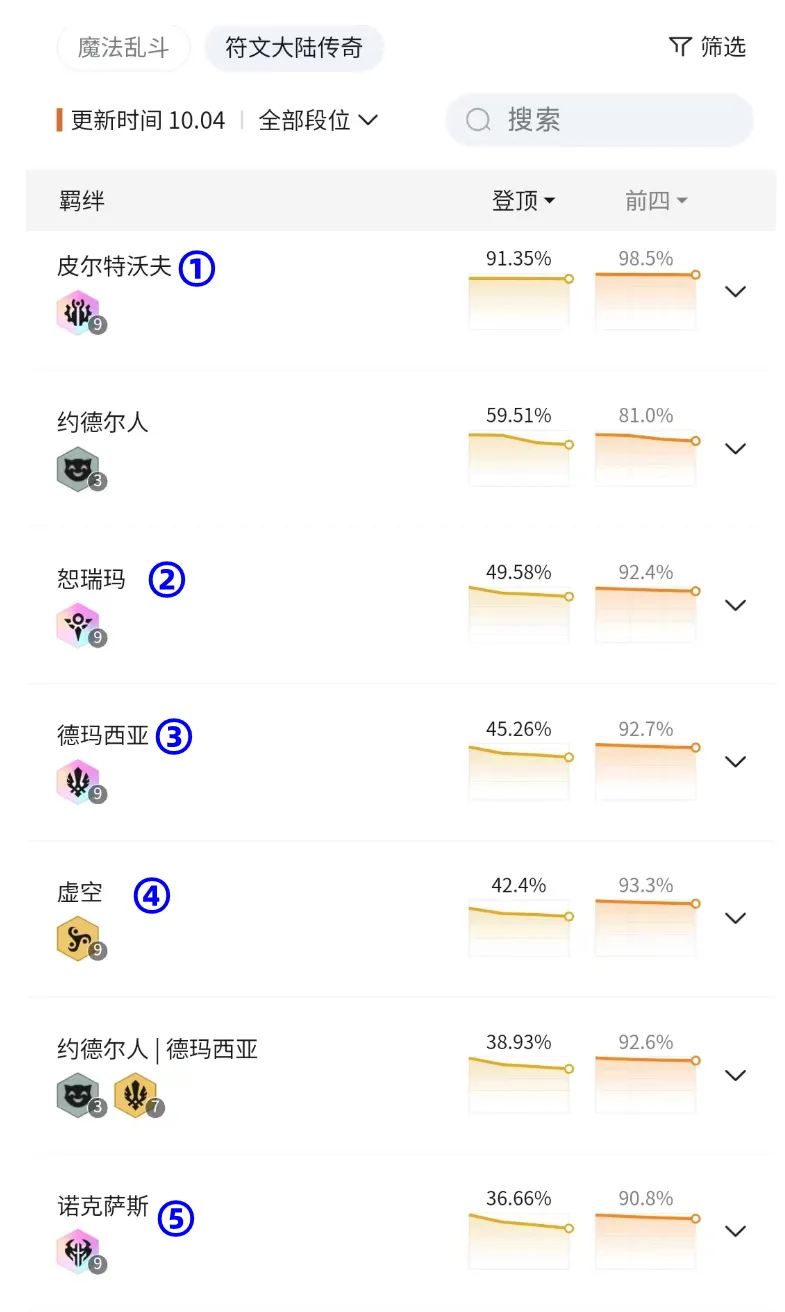
Task: Click the 诺克萨斯 trait icon
Action: click(78, 1252)
